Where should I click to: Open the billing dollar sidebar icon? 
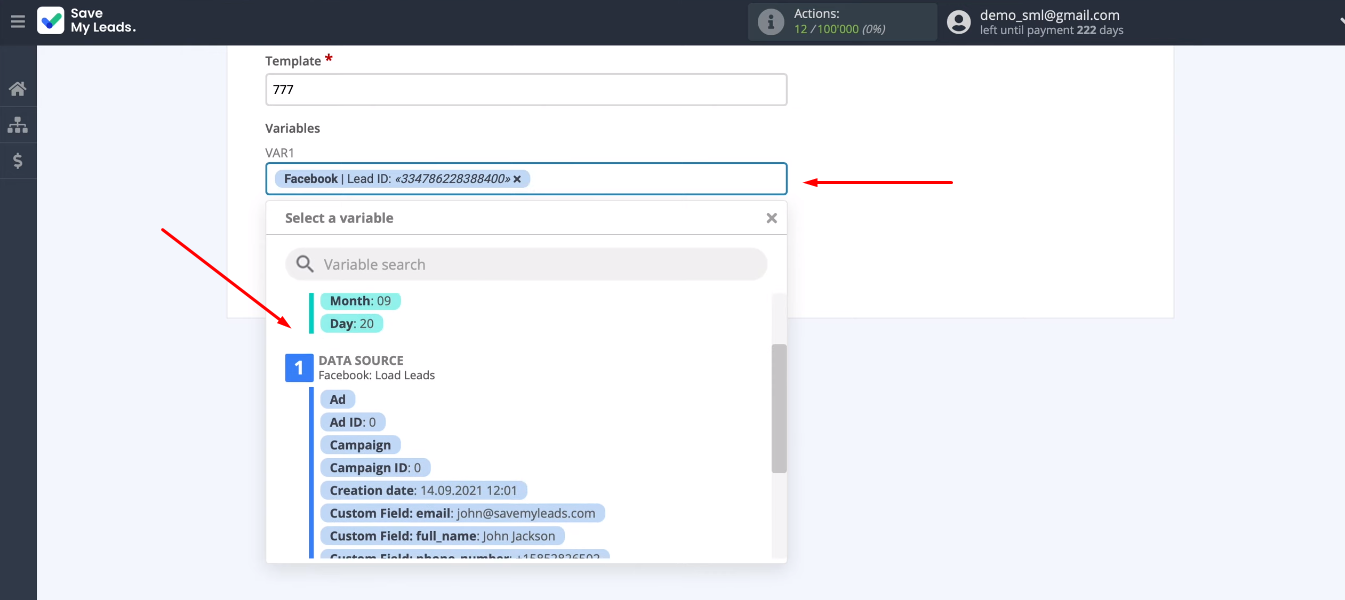point(17,160)
